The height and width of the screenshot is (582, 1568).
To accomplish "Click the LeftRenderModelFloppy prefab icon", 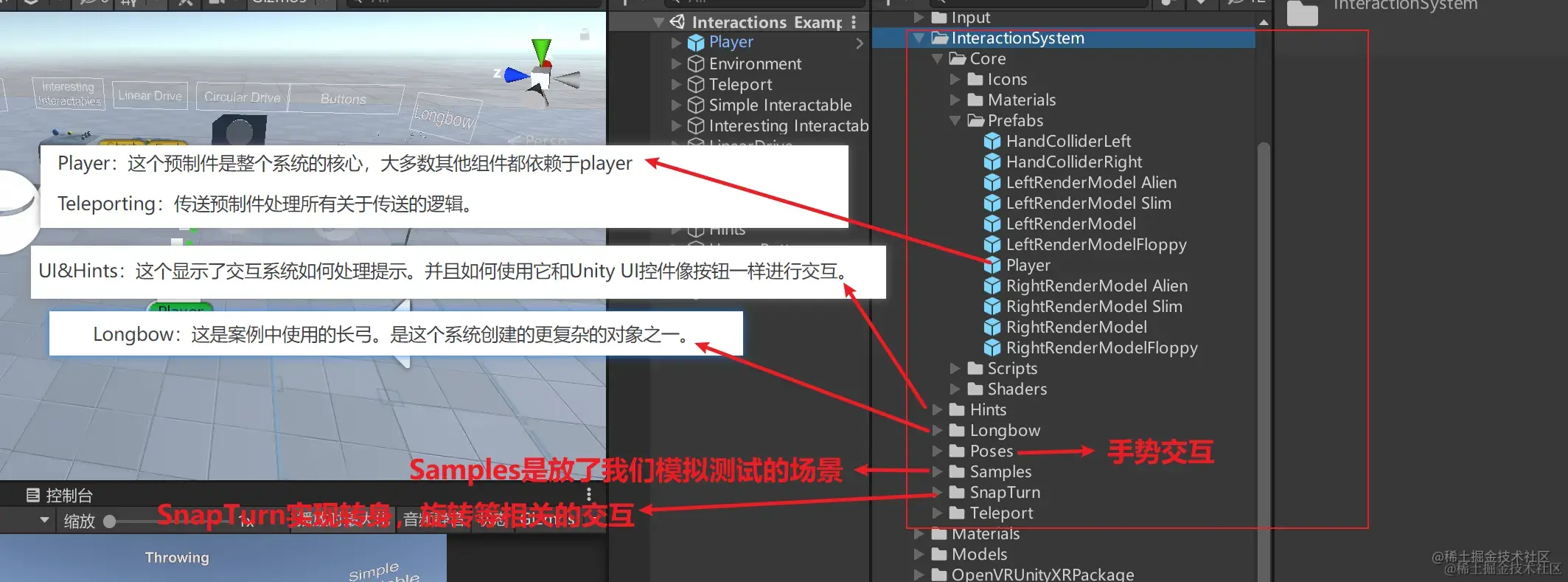I will pos(993,244).
